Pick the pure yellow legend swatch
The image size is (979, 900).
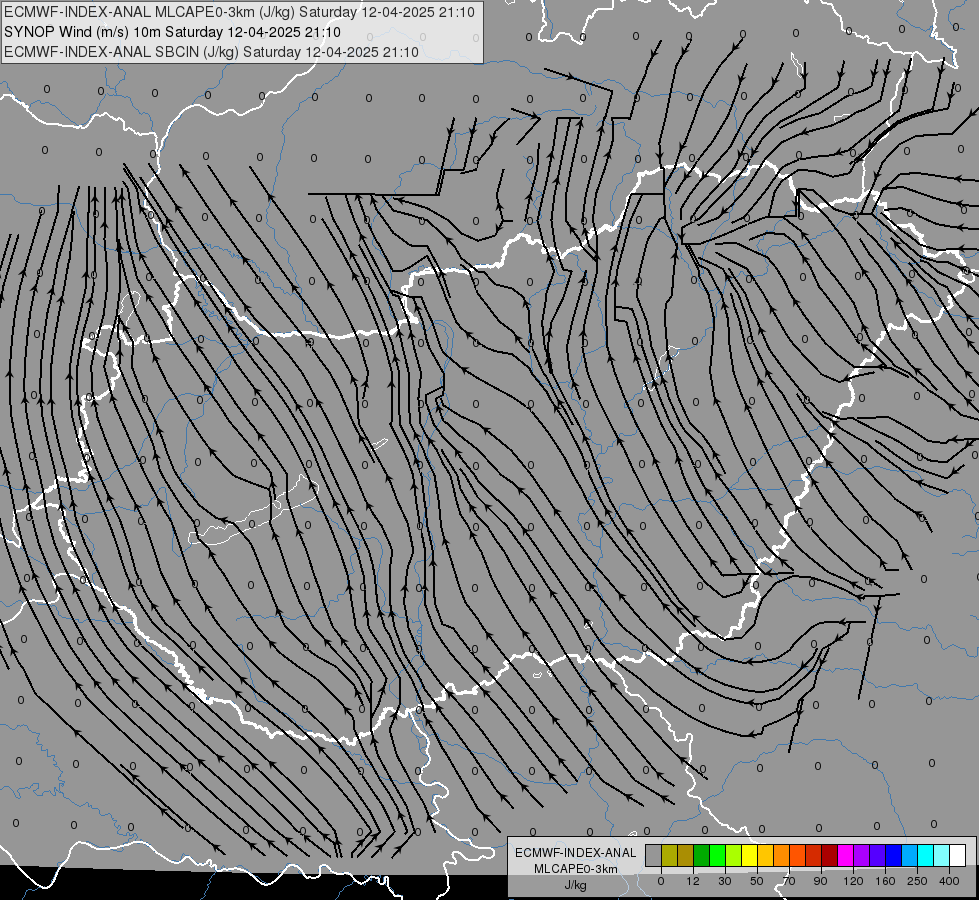750,855
